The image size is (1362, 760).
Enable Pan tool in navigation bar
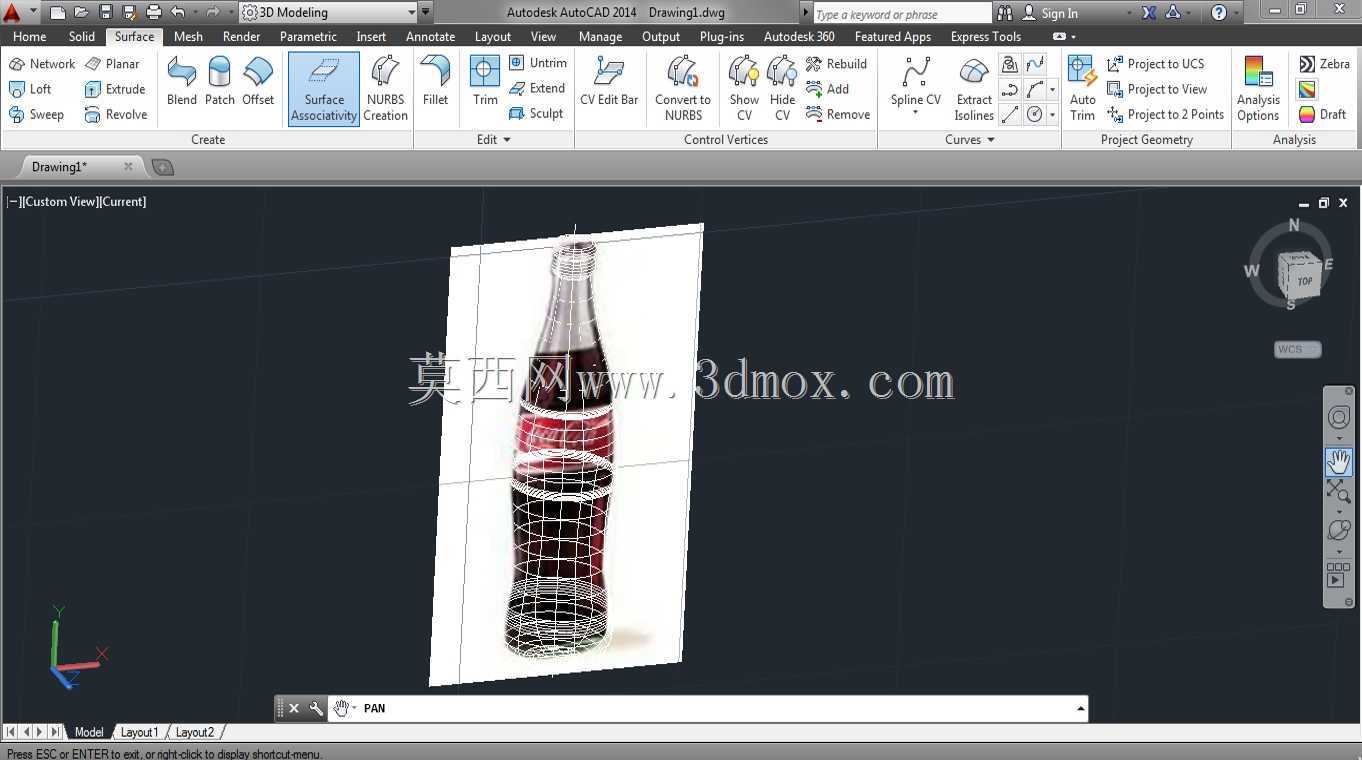pos(1338,461)
